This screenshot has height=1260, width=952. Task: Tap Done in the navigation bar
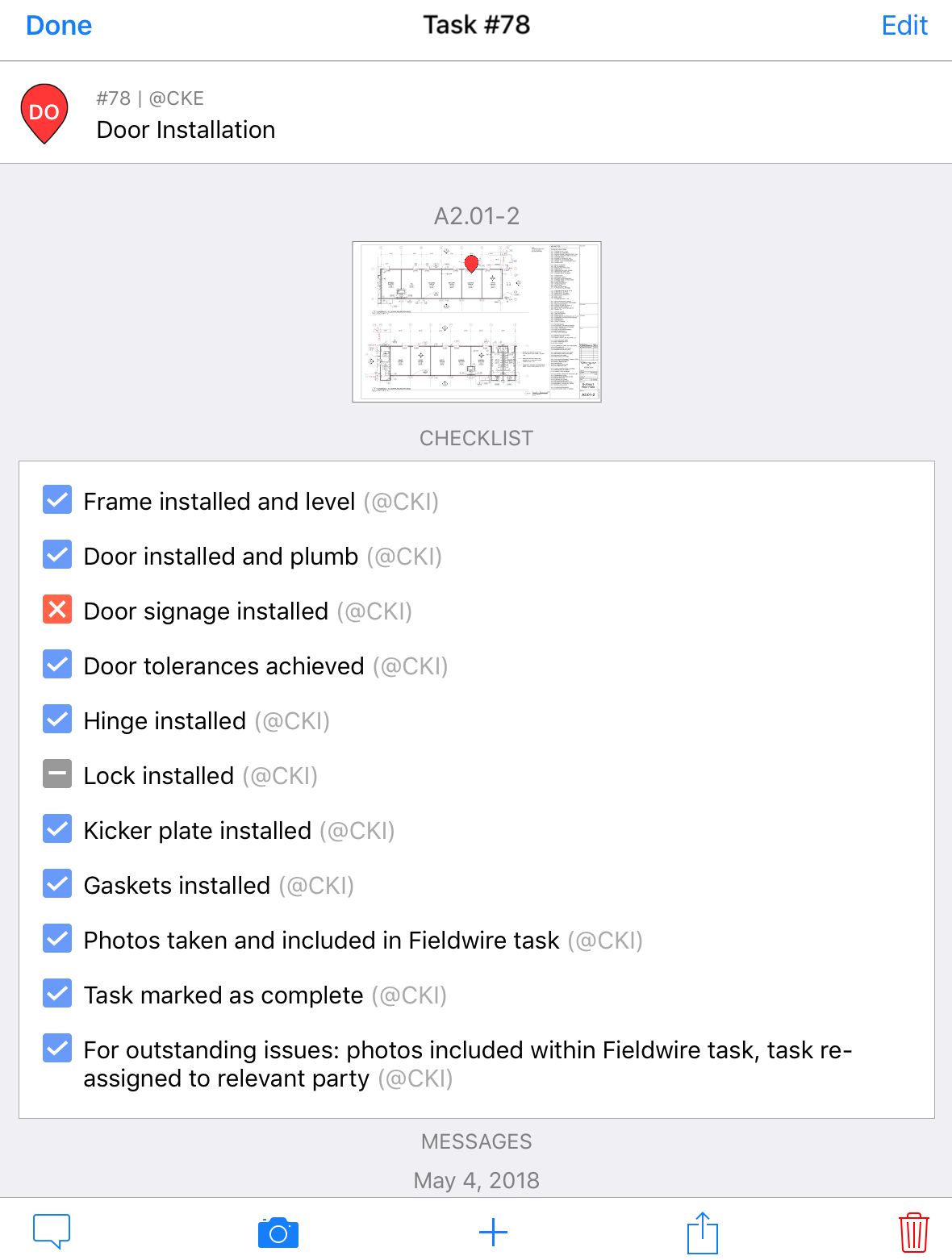pos(59,26)
